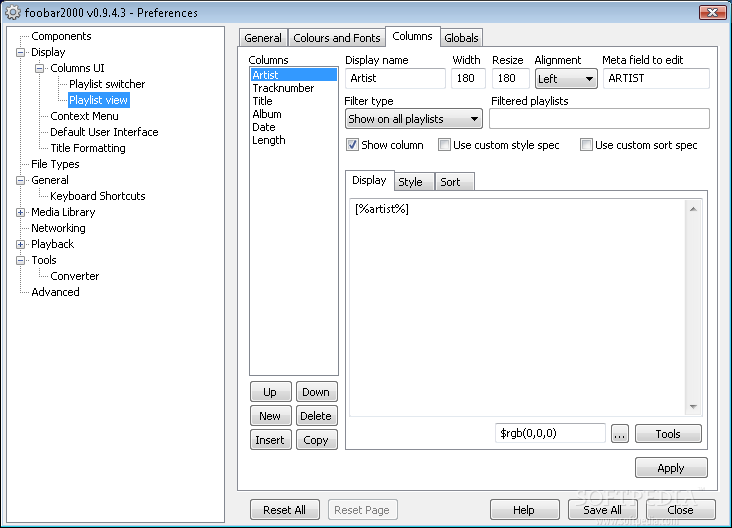Select Tracknumber in Columns list
The image size is (732, 528).
(294, 88)
